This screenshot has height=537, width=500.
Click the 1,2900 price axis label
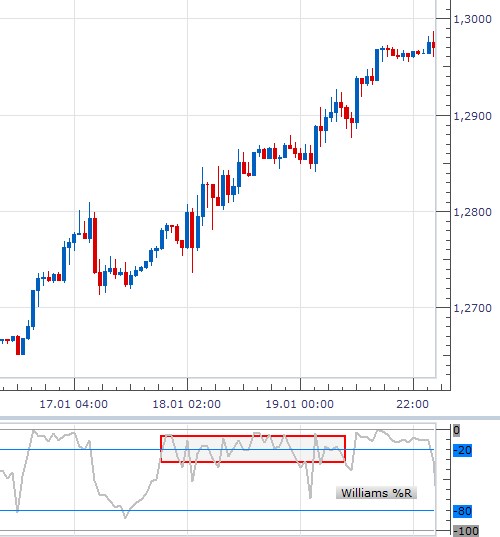click(x=473, y=116)
